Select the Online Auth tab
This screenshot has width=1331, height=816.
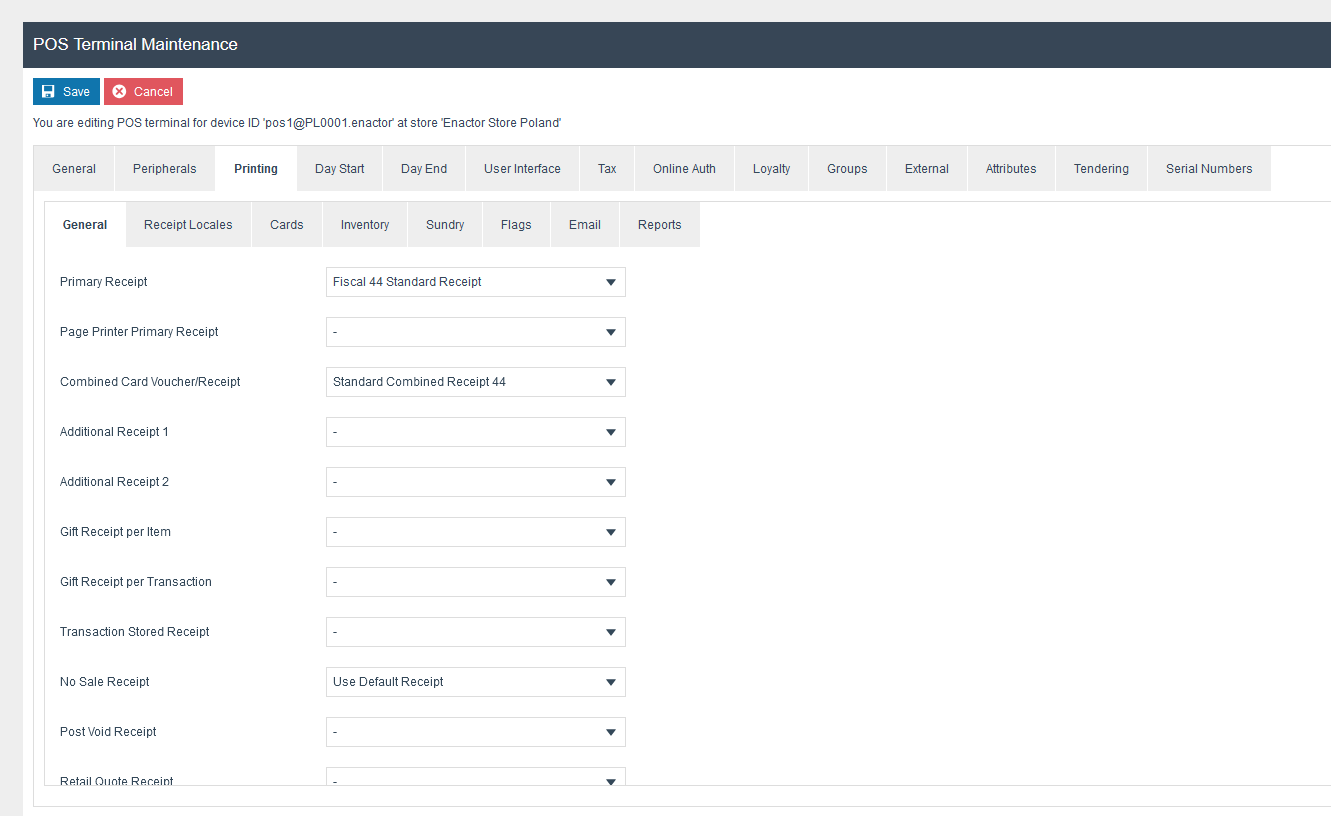(x=684, y=169)
